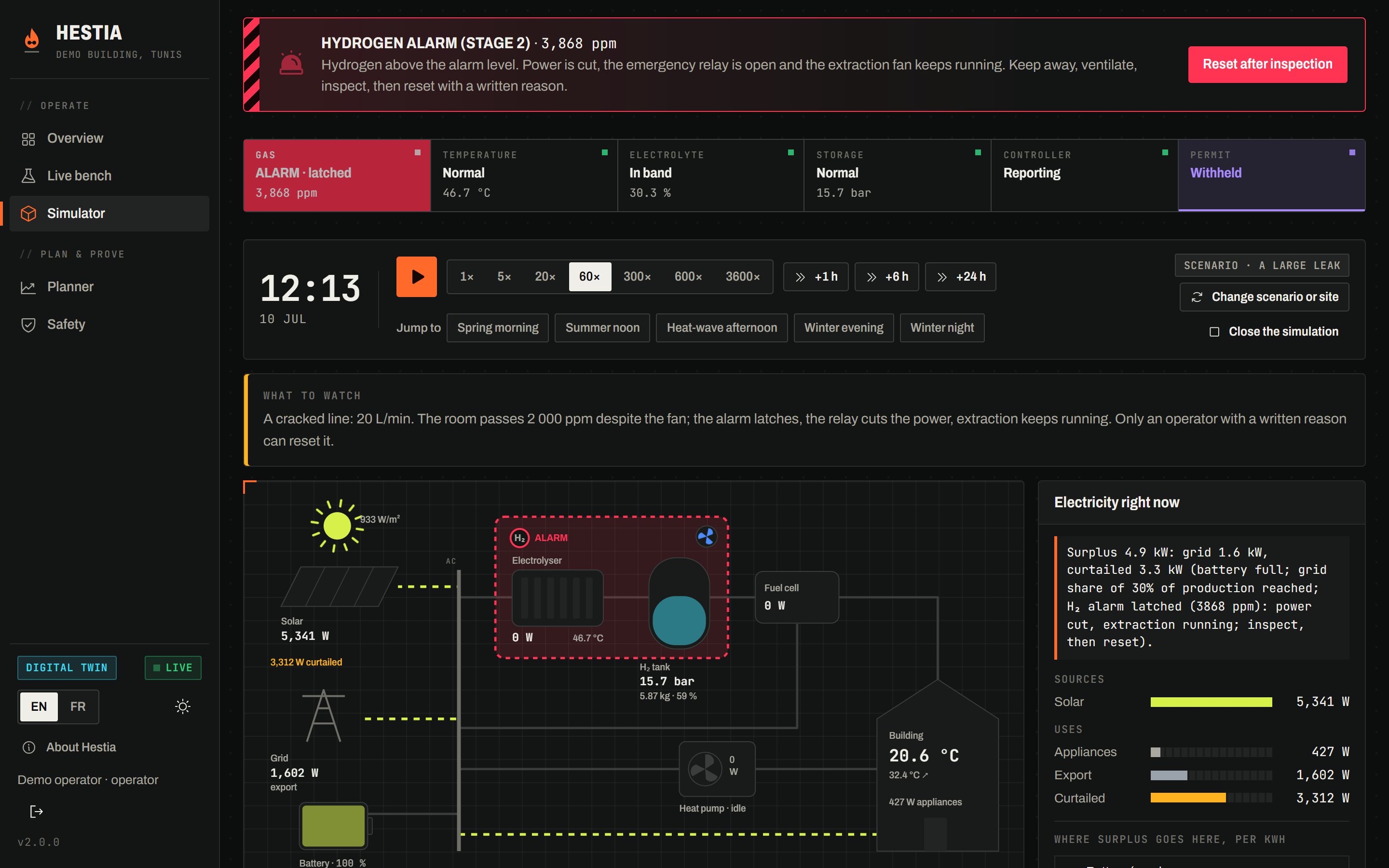Open Change scenario or site selector
The width and height of the screenshot is (1389, 868).
(x=1265, y=297)
